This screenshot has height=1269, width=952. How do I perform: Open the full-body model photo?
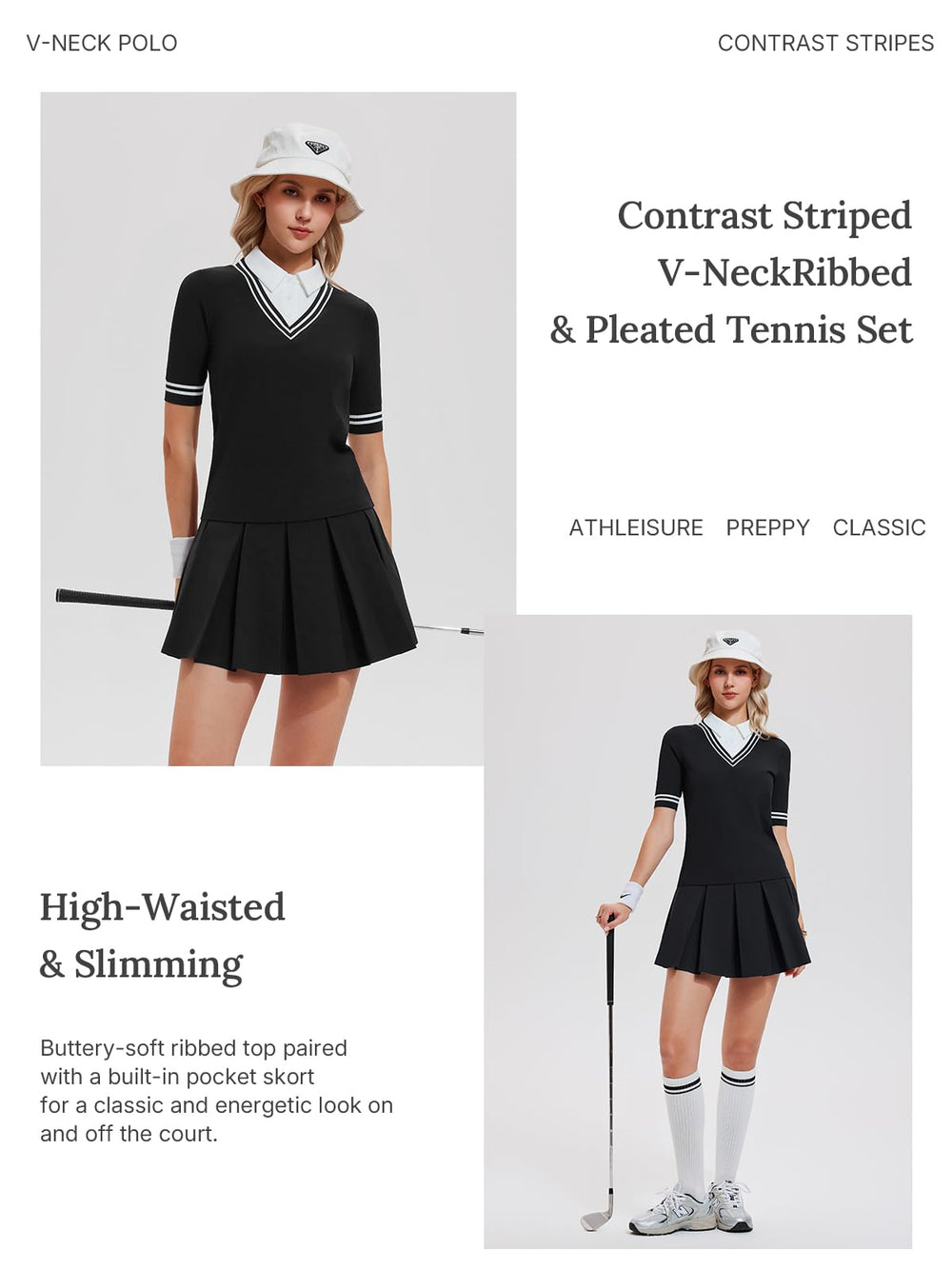698,931
